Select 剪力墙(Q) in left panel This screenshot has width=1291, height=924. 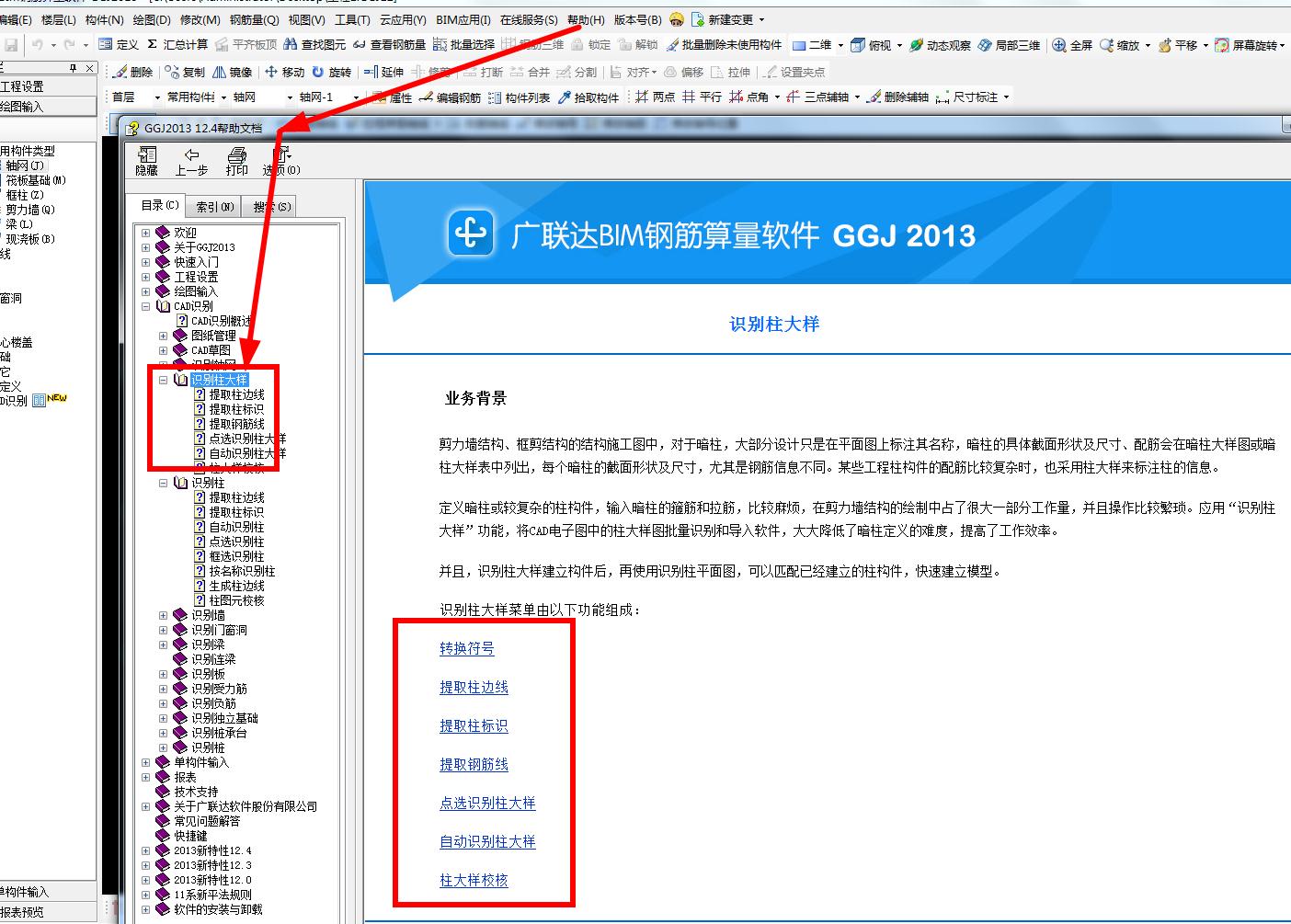(30, 210)
